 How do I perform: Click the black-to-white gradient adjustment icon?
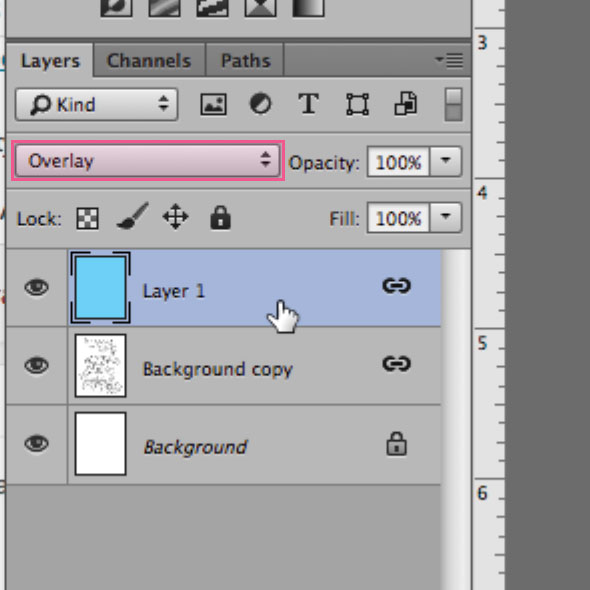(309, 8)
